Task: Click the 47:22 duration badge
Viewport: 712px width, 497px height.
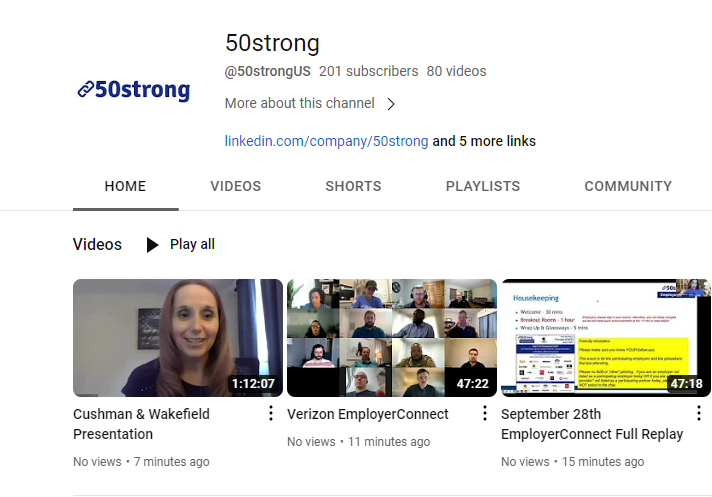Action: 473,384
